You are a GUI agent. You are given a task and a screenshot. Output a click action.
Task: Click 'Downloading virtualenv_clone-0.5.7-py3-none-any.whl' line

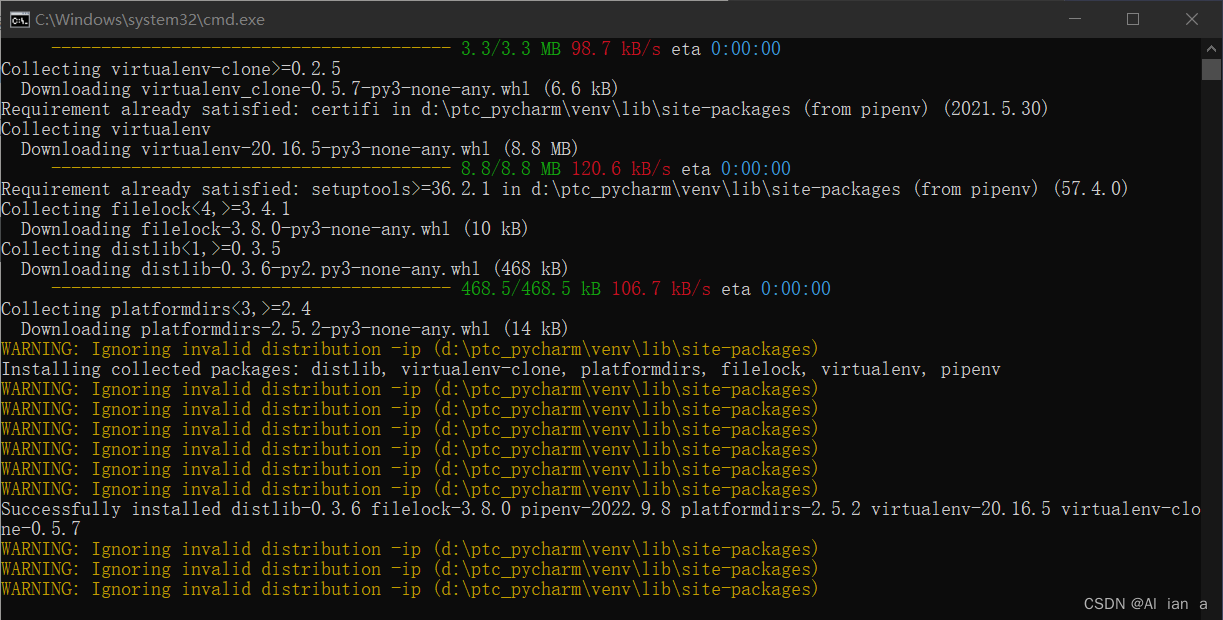coord(319,89)
